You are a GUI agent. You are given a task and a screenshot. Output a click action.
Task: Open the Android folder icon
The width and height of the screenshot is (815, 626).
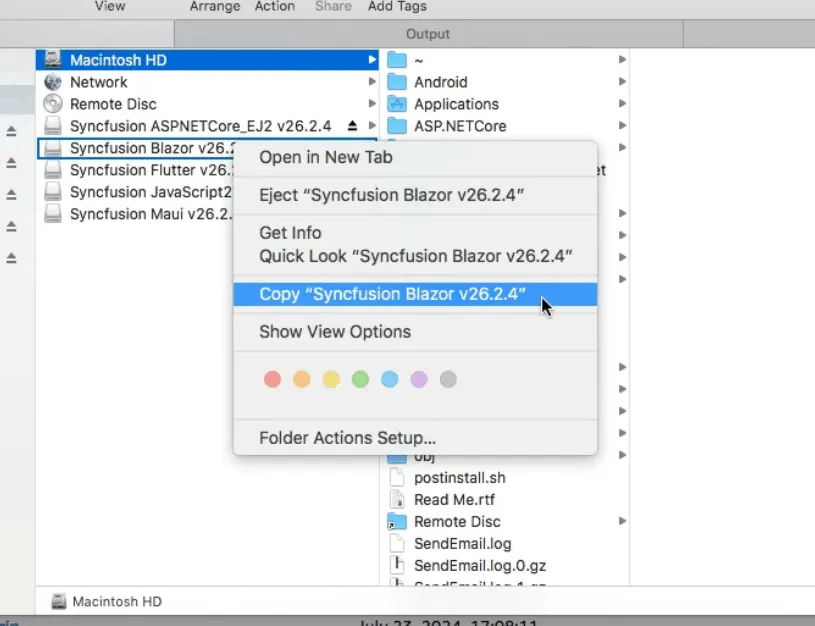[x=399, y=82]
